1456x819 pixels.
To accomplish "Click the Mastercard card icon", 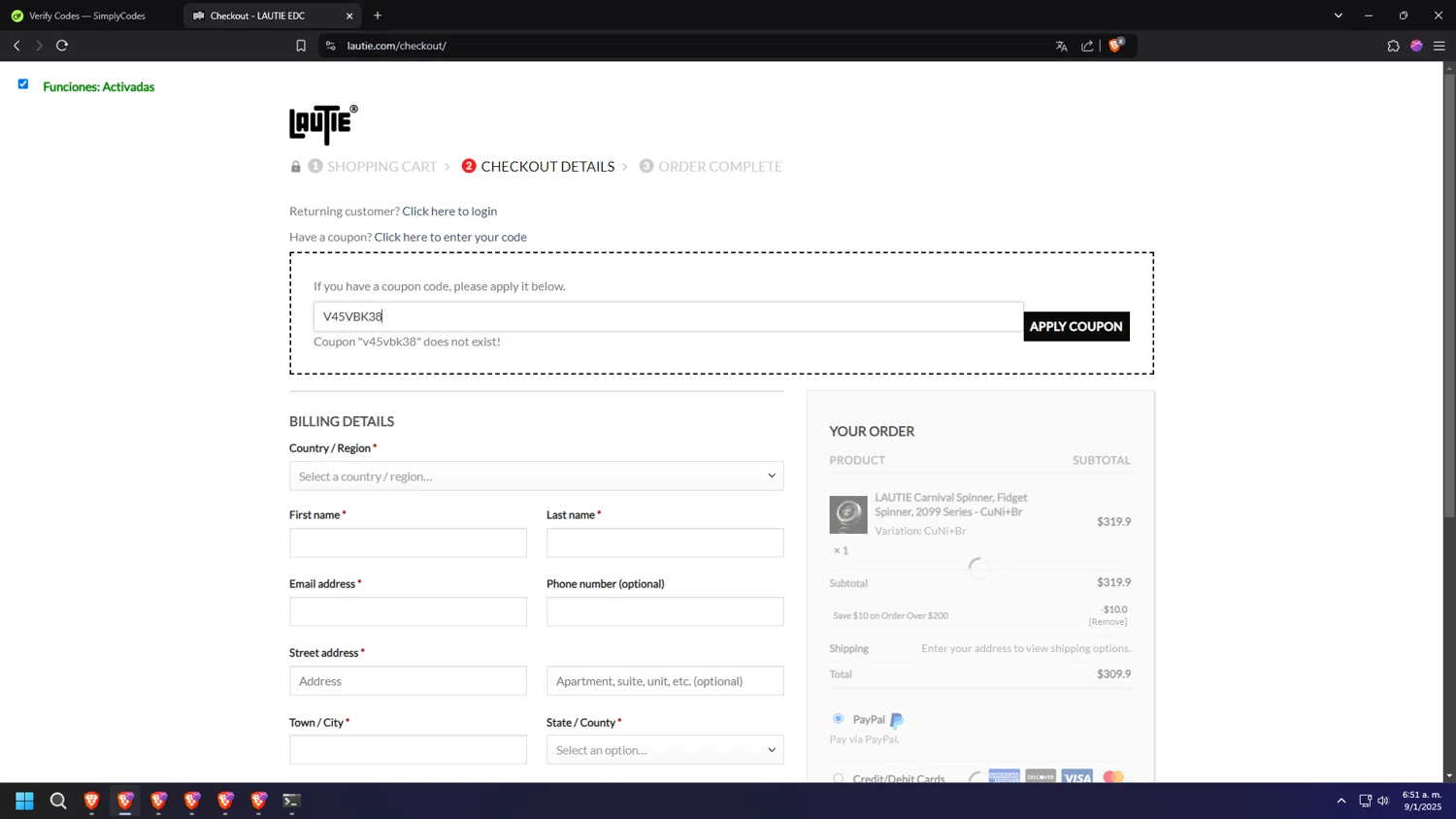I will [1113, 776].
